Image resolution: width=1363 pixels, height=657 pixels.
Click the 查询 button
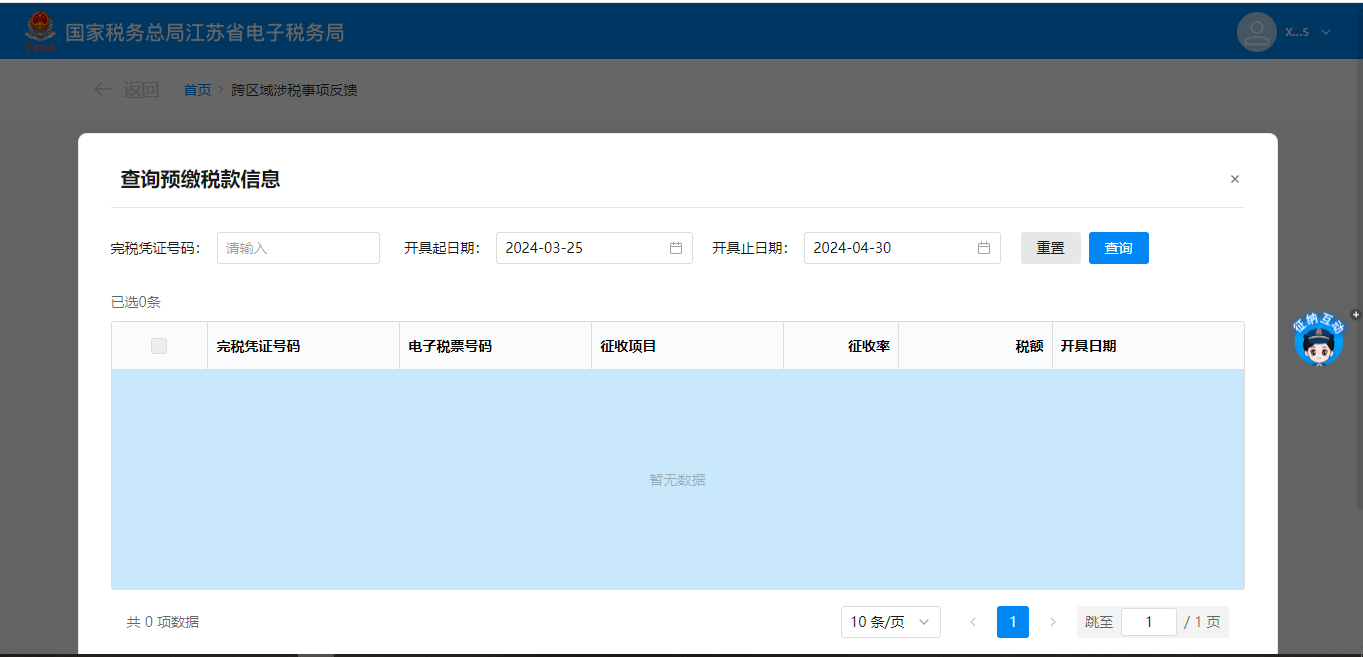[1118, 248]
